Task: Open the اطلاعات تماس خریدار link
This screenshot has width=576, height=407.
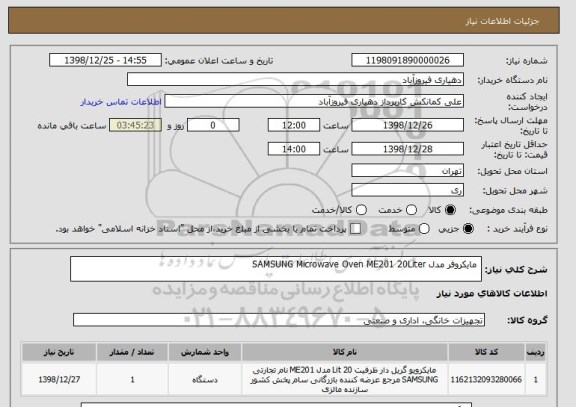Action: [x=121, y=102]
